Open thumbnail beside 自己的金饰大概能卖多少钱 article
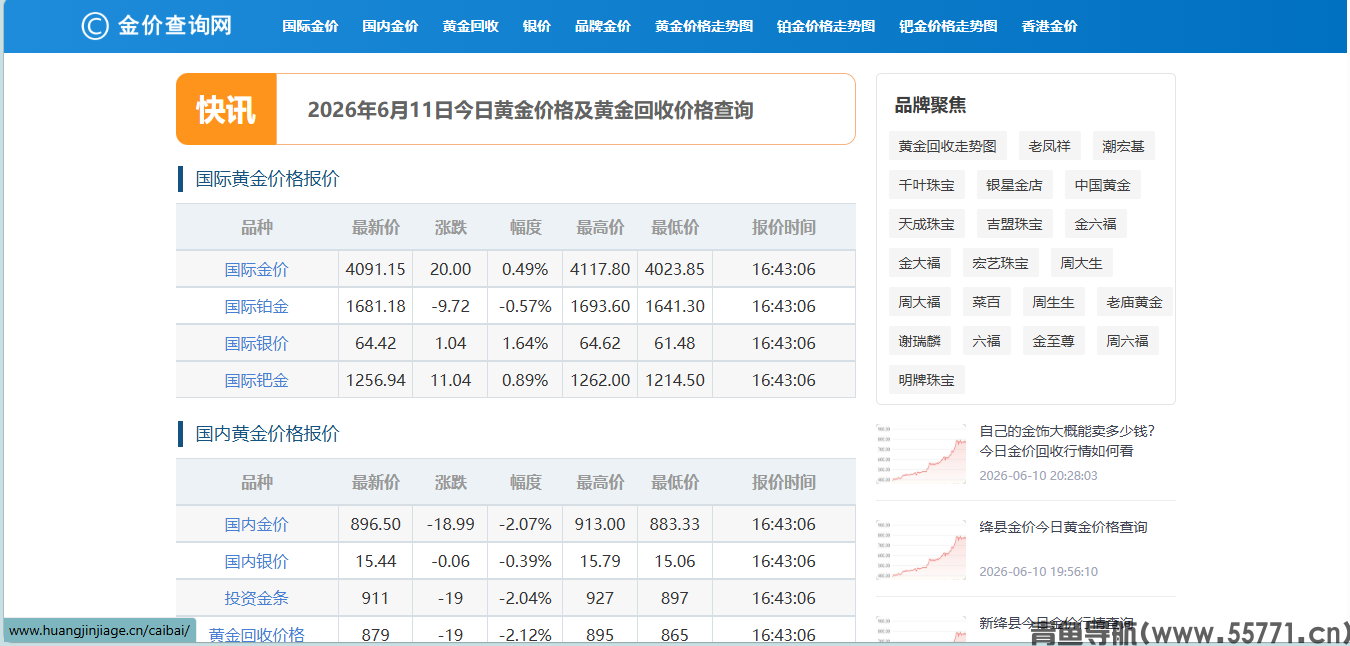Viewport: 1350px width, 646px height. [922, 454]
